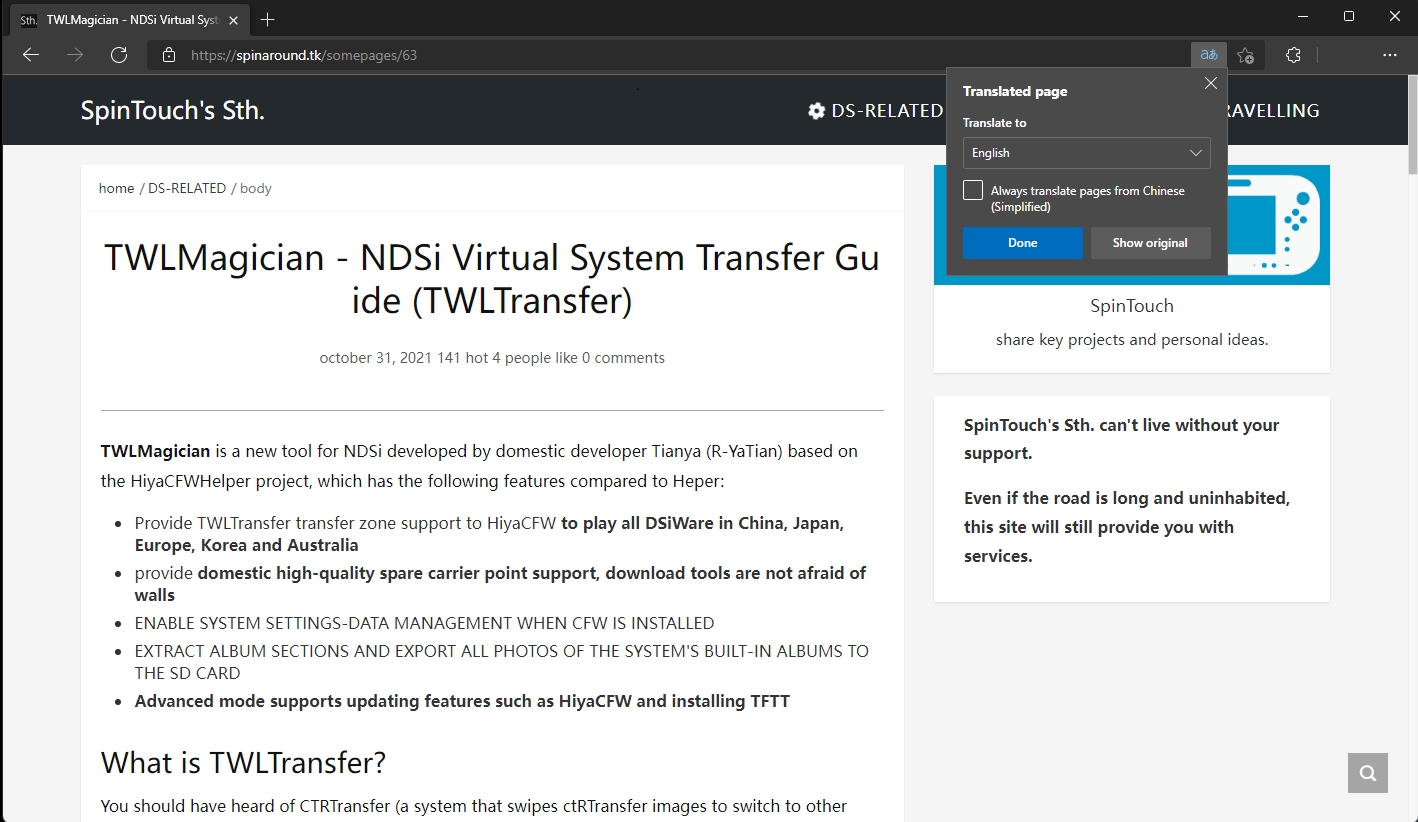This screenshot has width=1418, height=822.
Task: Click the "body" breadcrumb text
Action: tap(256, 188)
